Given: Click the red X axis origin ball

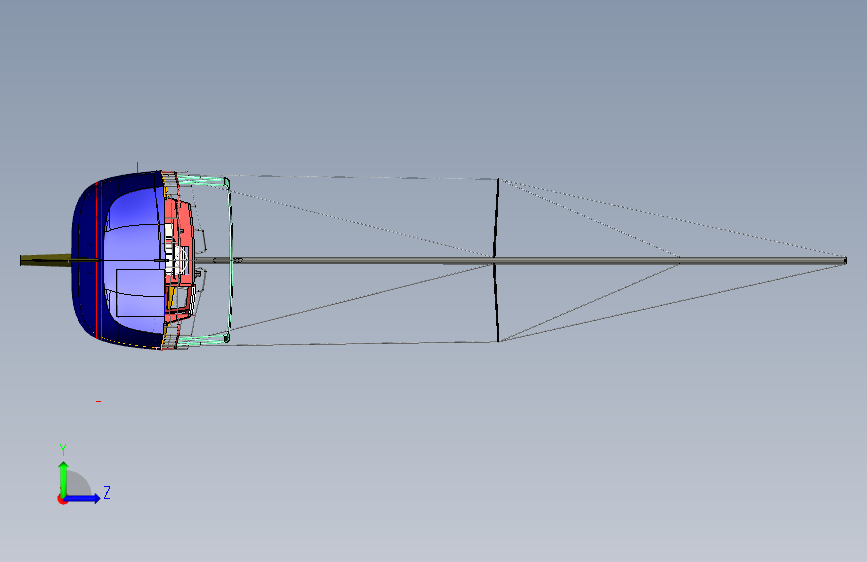Looking at the screenshot, I should (62, 499).
